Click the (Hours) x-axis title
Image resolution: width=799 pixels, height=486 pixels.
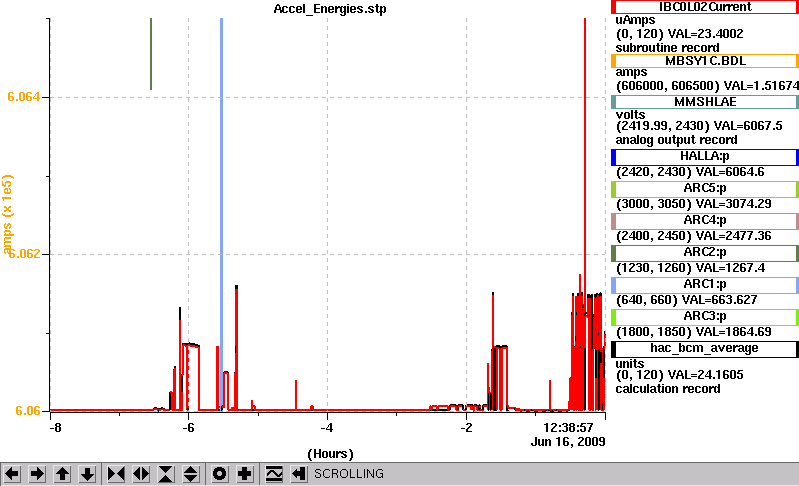click(x=330, y=454)
